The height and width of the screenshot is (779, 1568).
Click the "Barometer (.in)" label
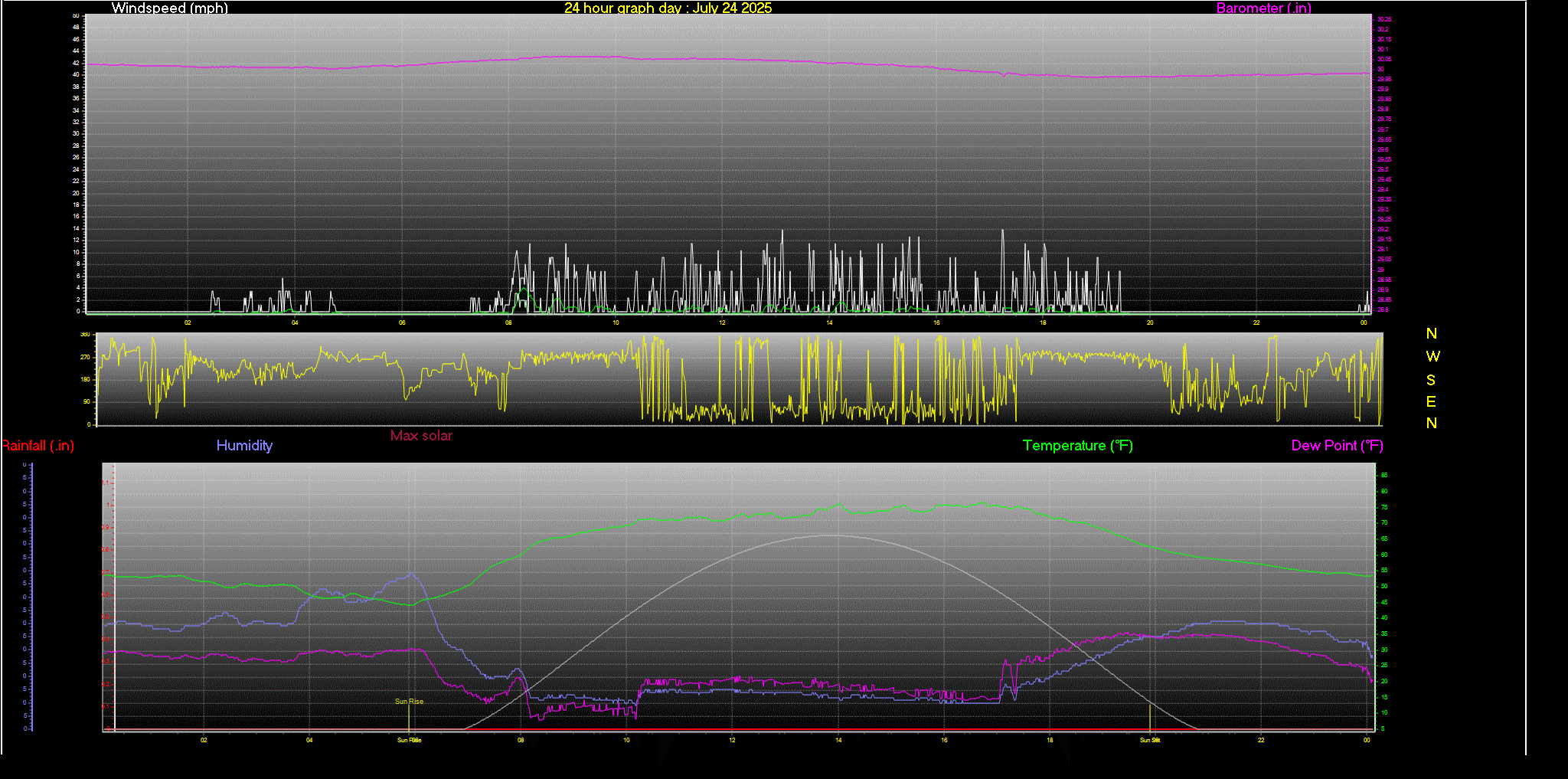[x=1263, y=8]
